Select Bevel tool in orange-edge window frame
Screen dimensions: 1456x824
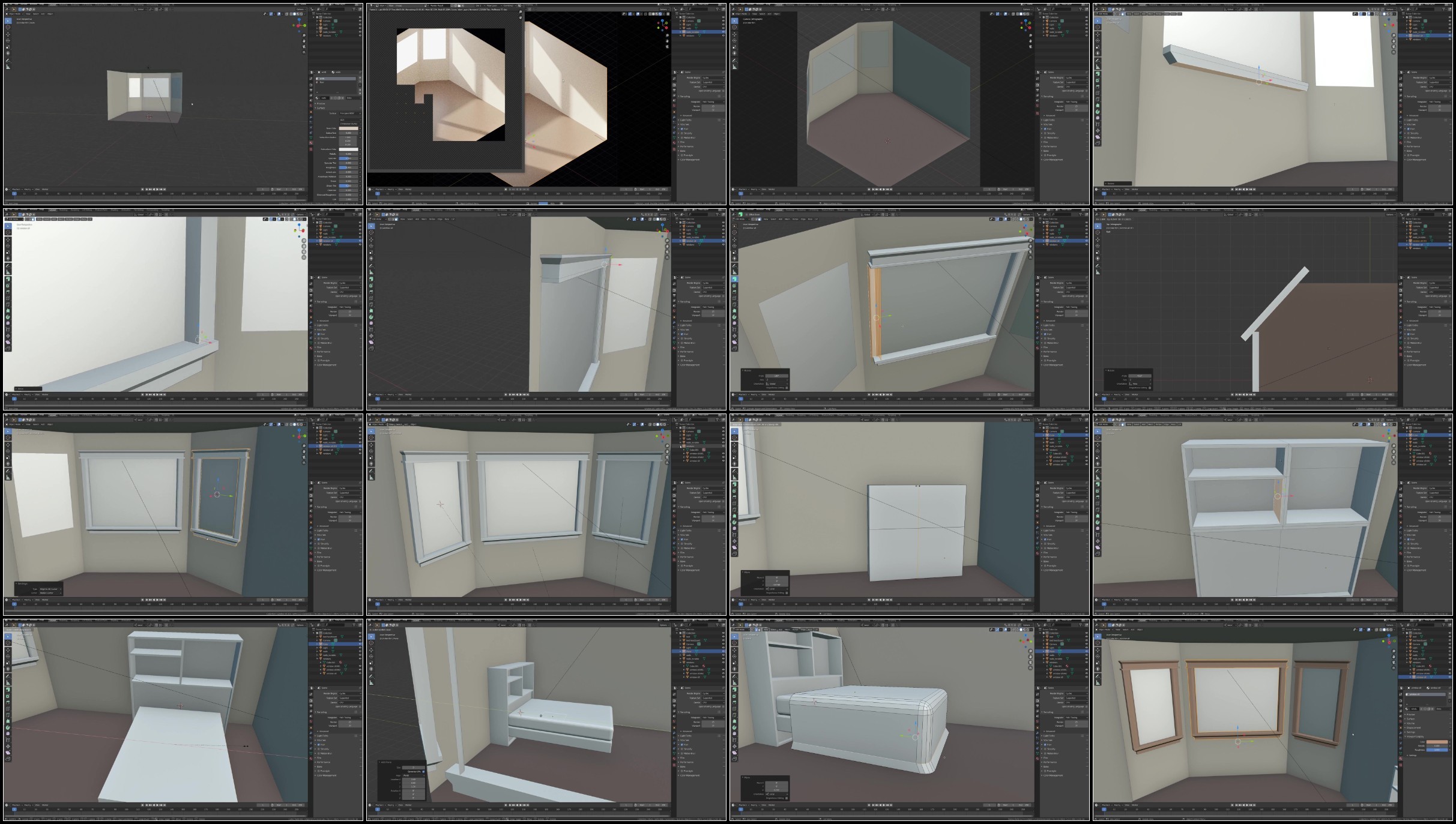[735, 292]
